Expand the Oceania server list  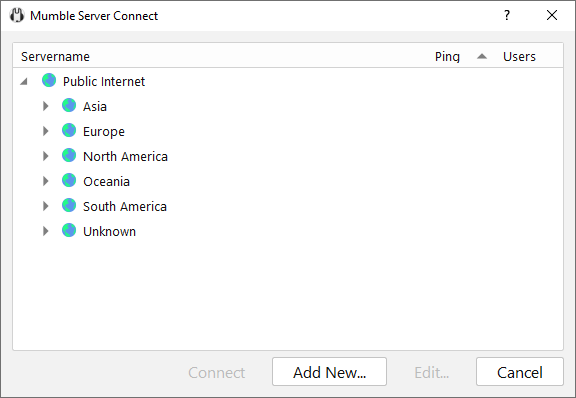46,181
